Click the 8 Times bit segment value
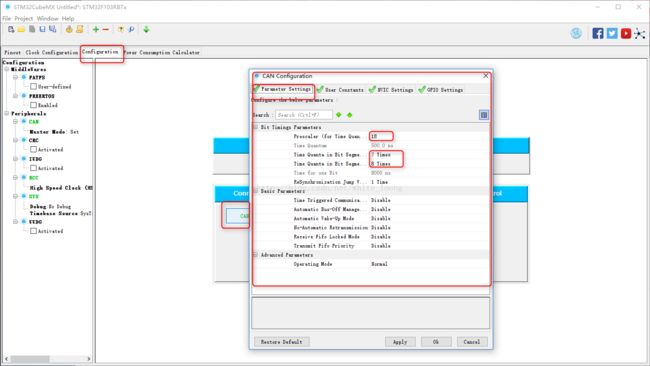Image resolution: width=650 pixels, height=366 pixels. pos(381,164)
